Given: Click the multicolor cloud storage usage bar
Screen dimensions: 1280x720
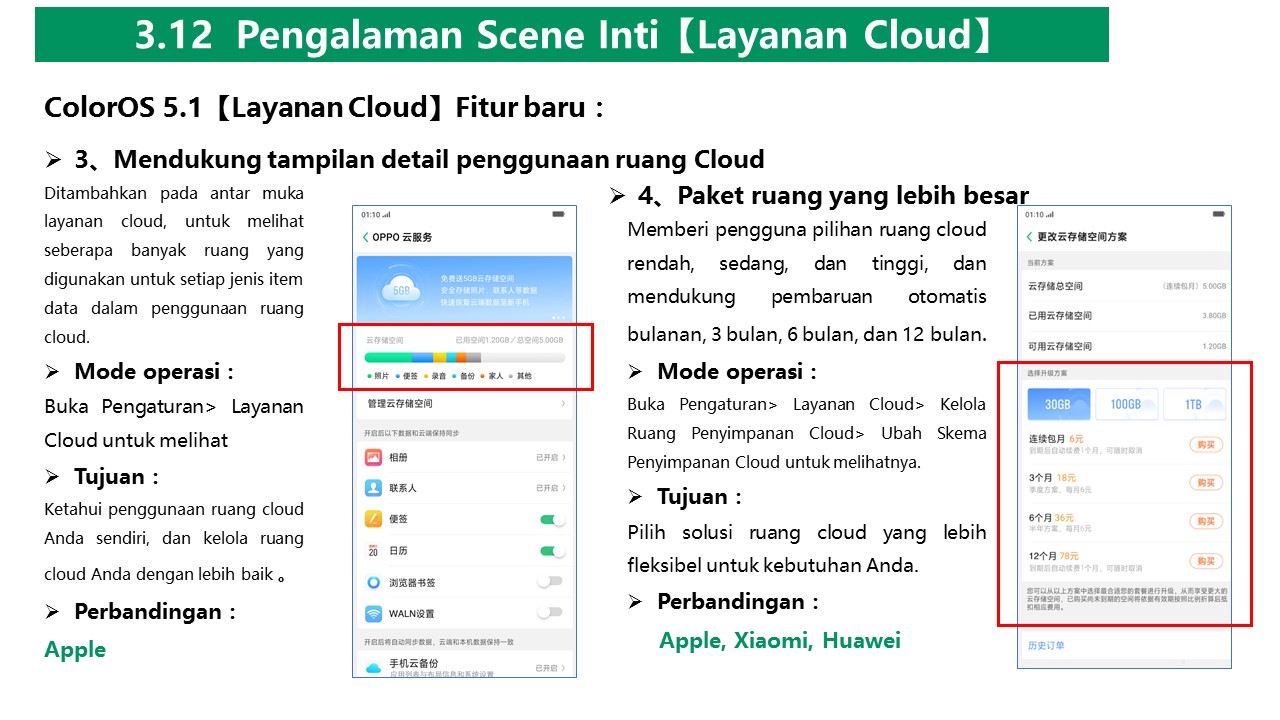Looking at the screenshot, I should coord(464,357).
